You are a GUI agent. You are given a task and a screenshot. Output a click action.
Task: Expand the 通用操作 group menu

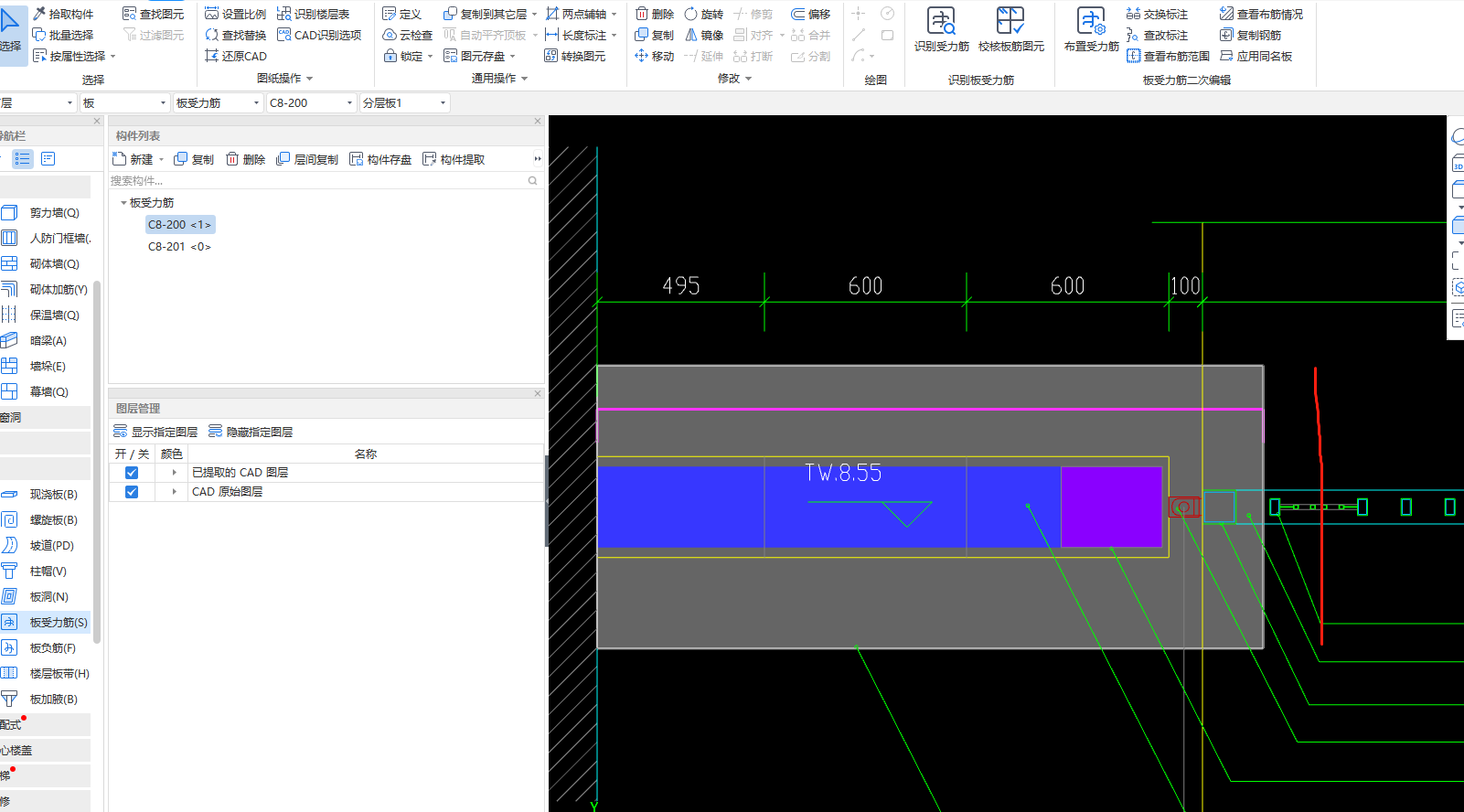[x=499, y=79]
